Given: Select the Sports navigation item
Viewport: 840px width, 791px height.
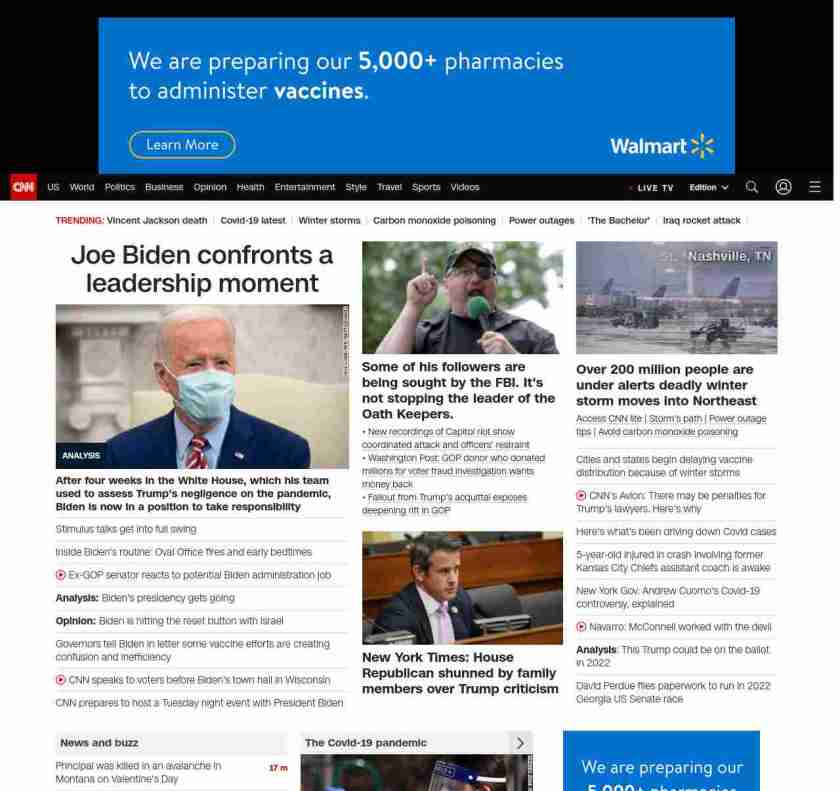Looking at the screenshot, I should pyautogui.click(x=426, y=187).
